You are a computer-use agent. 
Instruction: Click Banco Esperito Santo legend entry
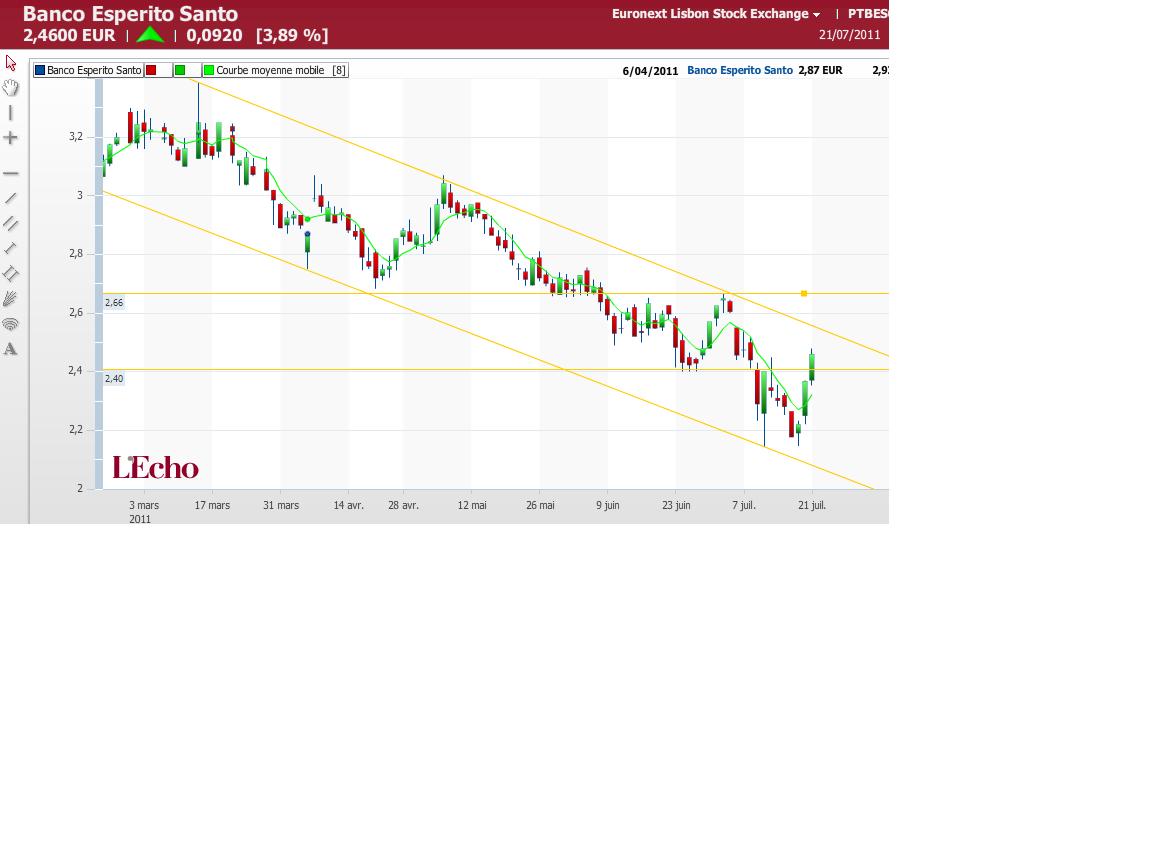click(88, 71)
